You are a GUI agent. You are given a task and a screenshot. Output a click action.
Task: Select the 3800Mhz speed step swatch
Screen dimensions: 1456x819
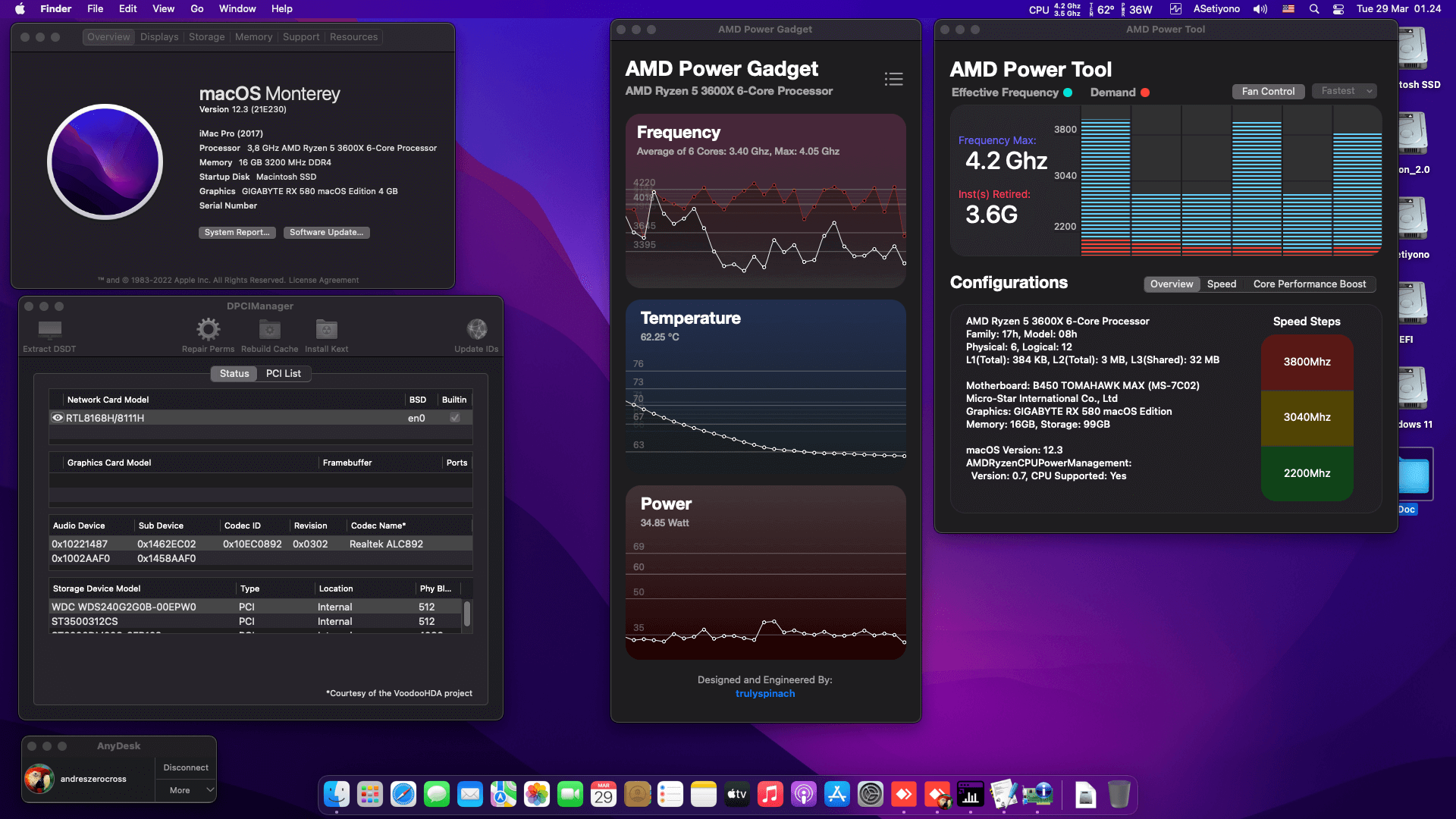click(x=1307, y=362)
